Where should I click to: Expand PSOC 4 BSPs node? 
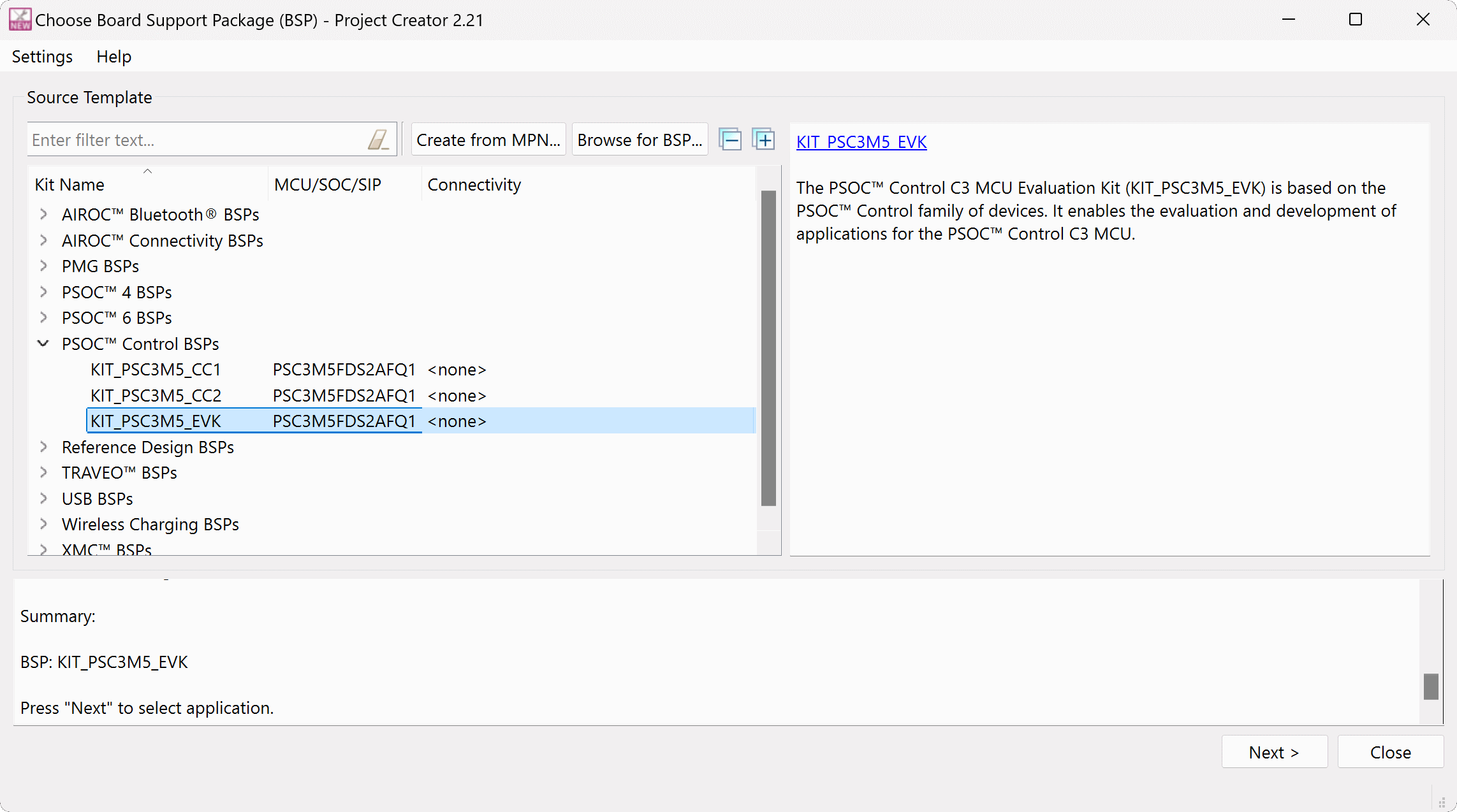click(x=43, y=292)
